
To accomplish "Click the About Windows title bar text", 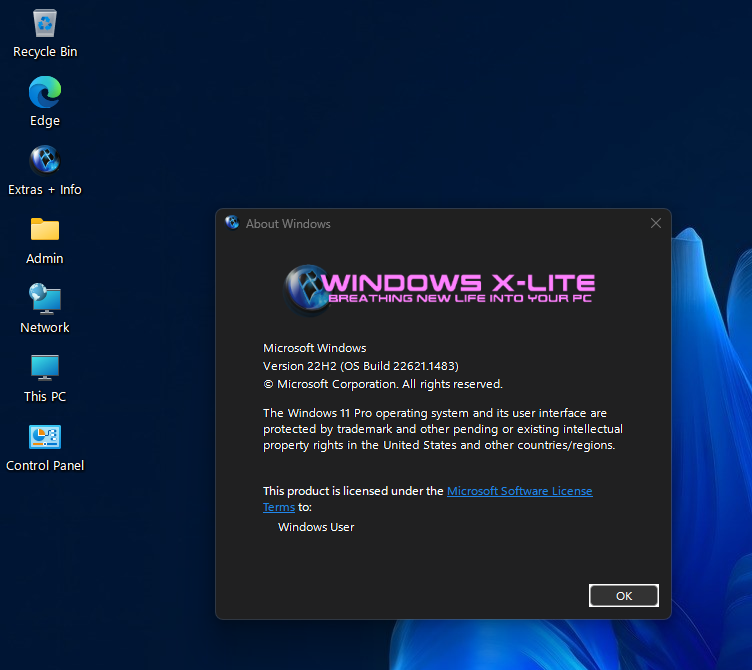I will pyautogui.click(x=288, y=224).
